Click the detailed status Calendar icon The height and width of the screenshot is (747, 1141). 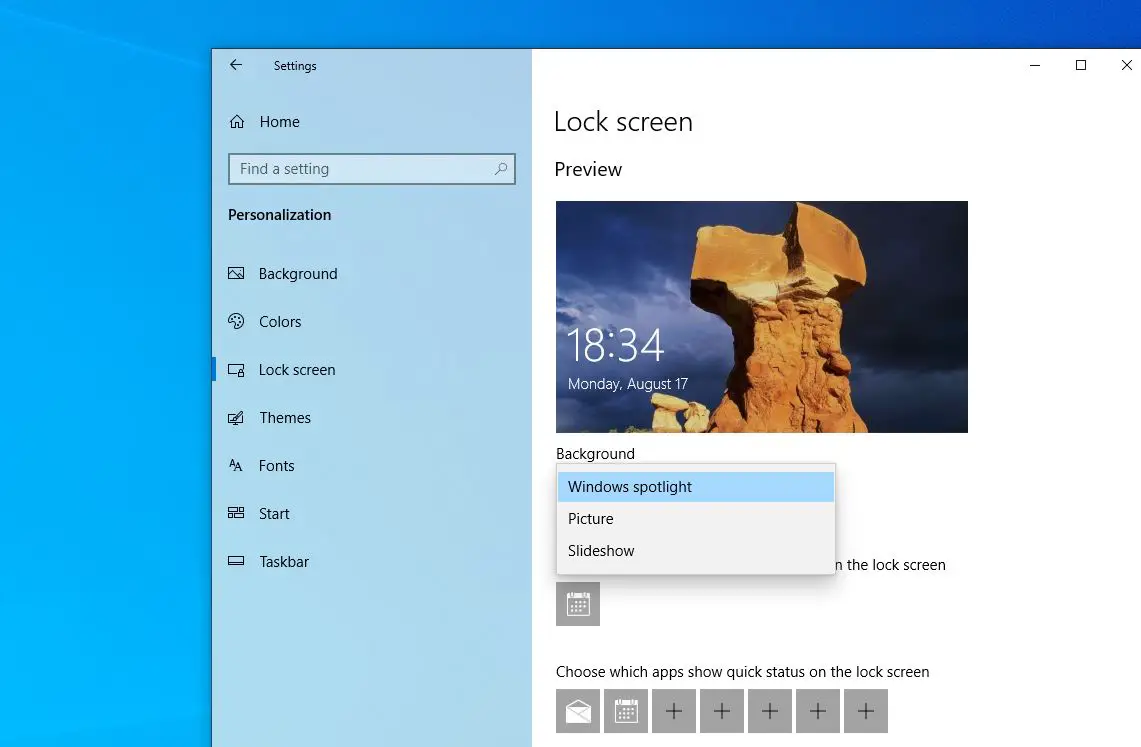tap(578, 604)
